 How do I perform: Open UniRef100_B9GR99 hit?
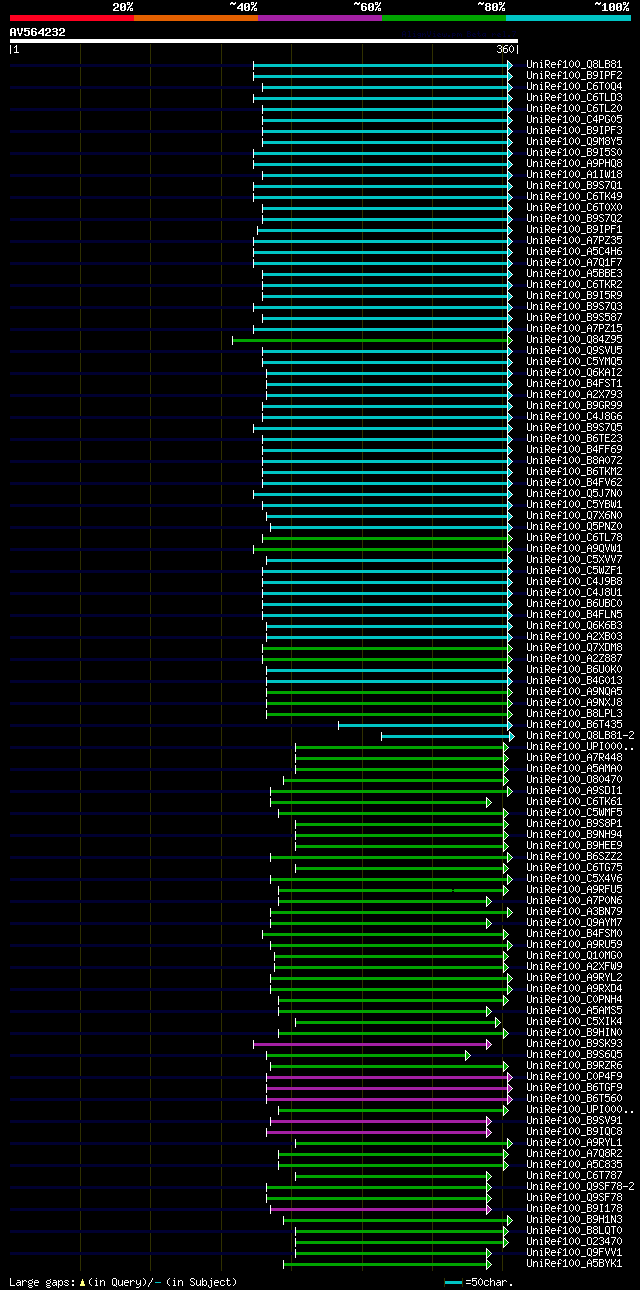[574, 406]
